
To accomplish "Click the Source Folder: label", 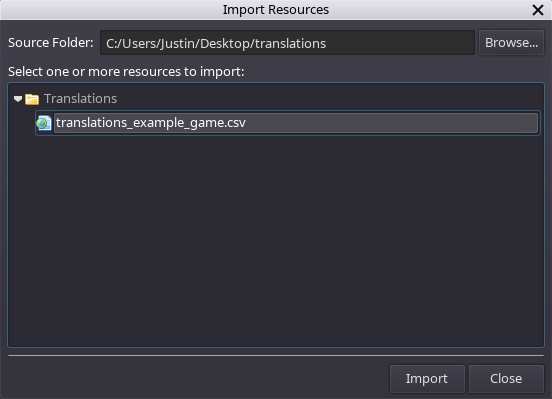I will coord(51,43).
